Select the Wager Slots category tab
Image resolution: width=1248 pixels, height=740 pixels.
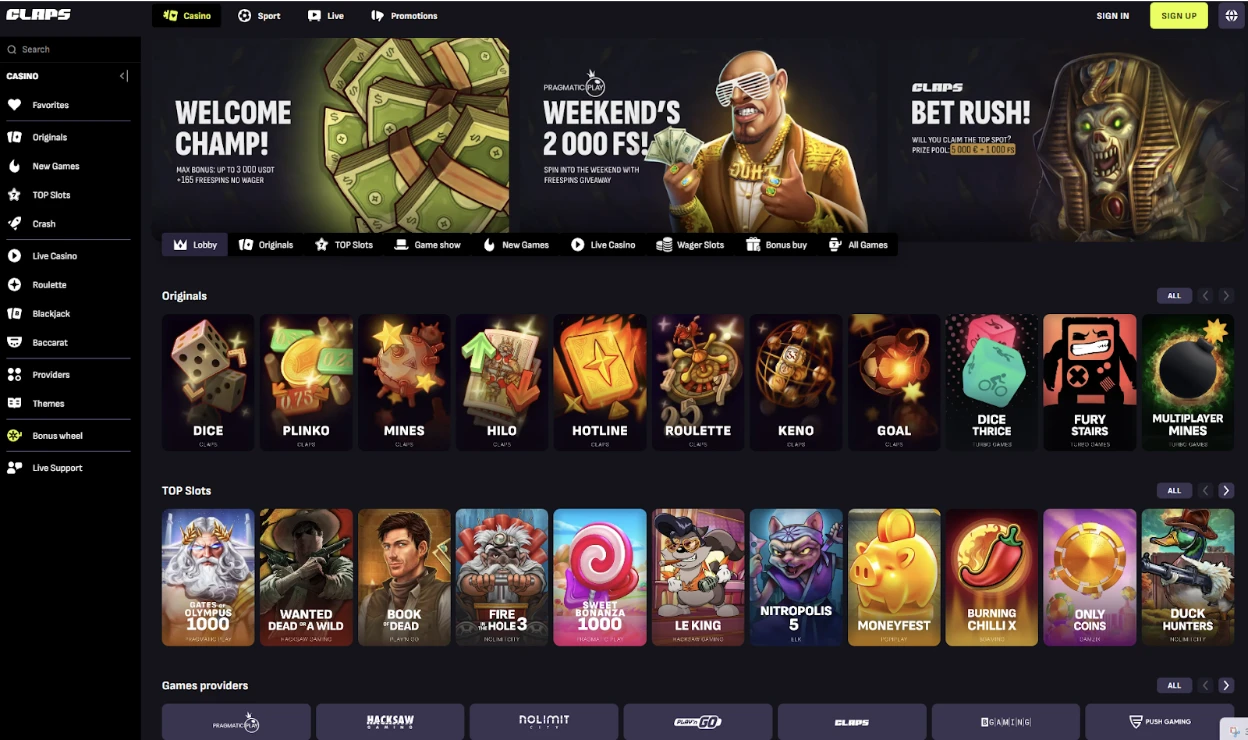coord(690,245)
